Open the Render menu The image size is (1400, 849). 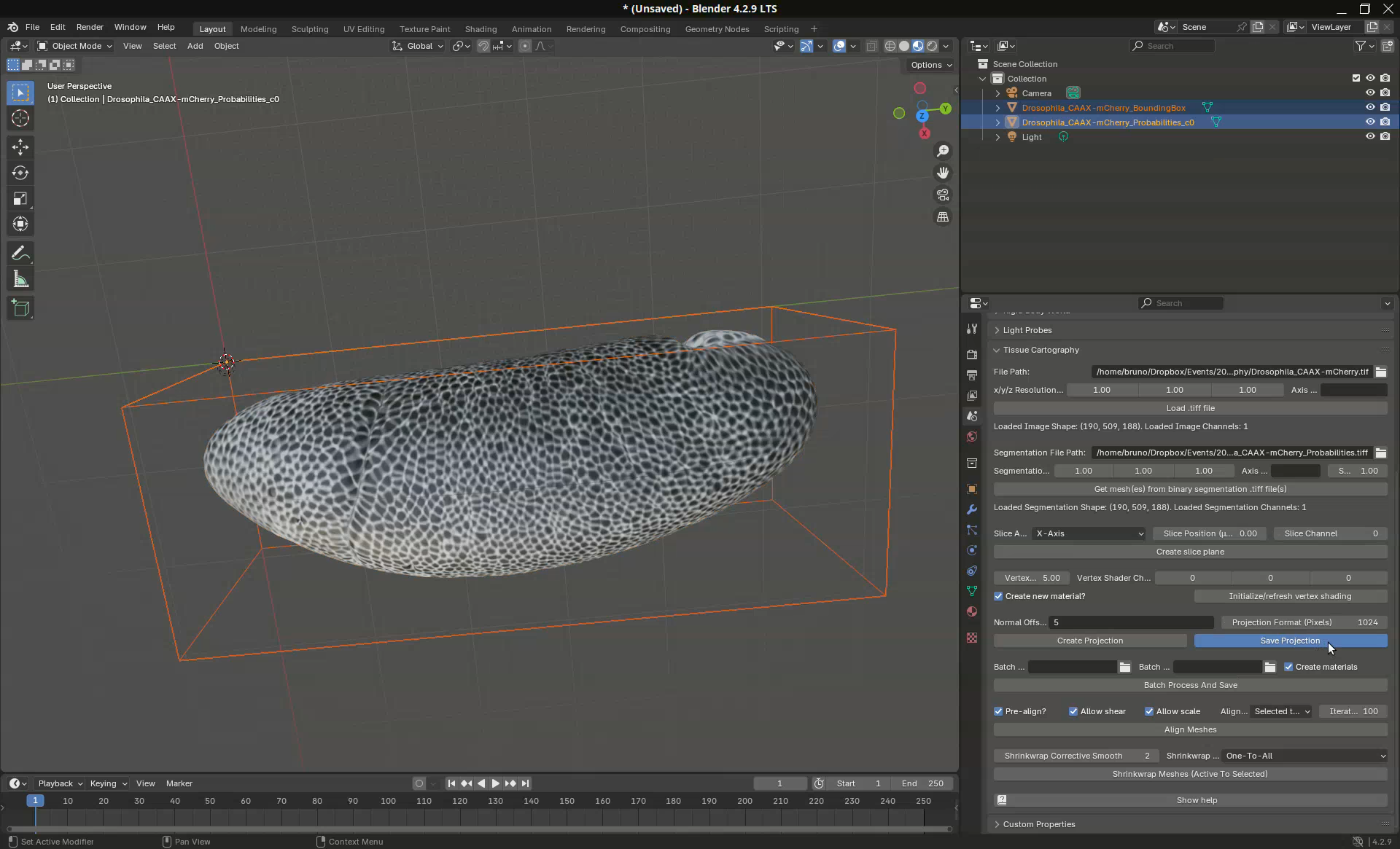click(x=90, y=27)
